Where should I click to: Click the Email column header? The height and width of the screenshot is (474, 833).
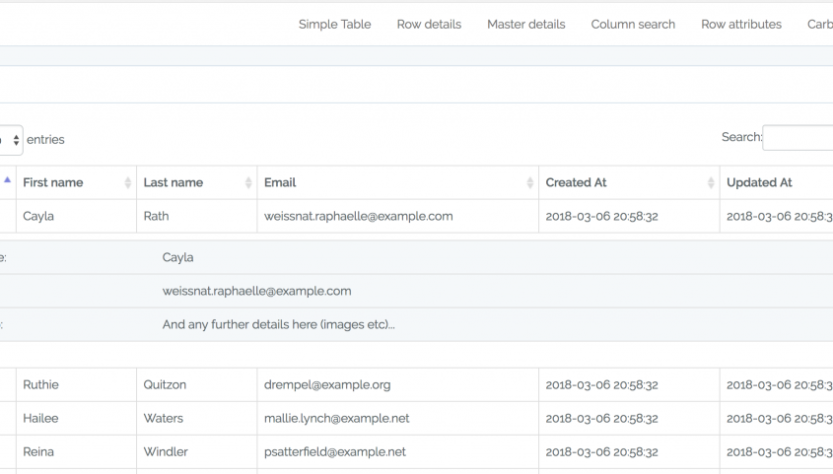(x=398, y=183)
